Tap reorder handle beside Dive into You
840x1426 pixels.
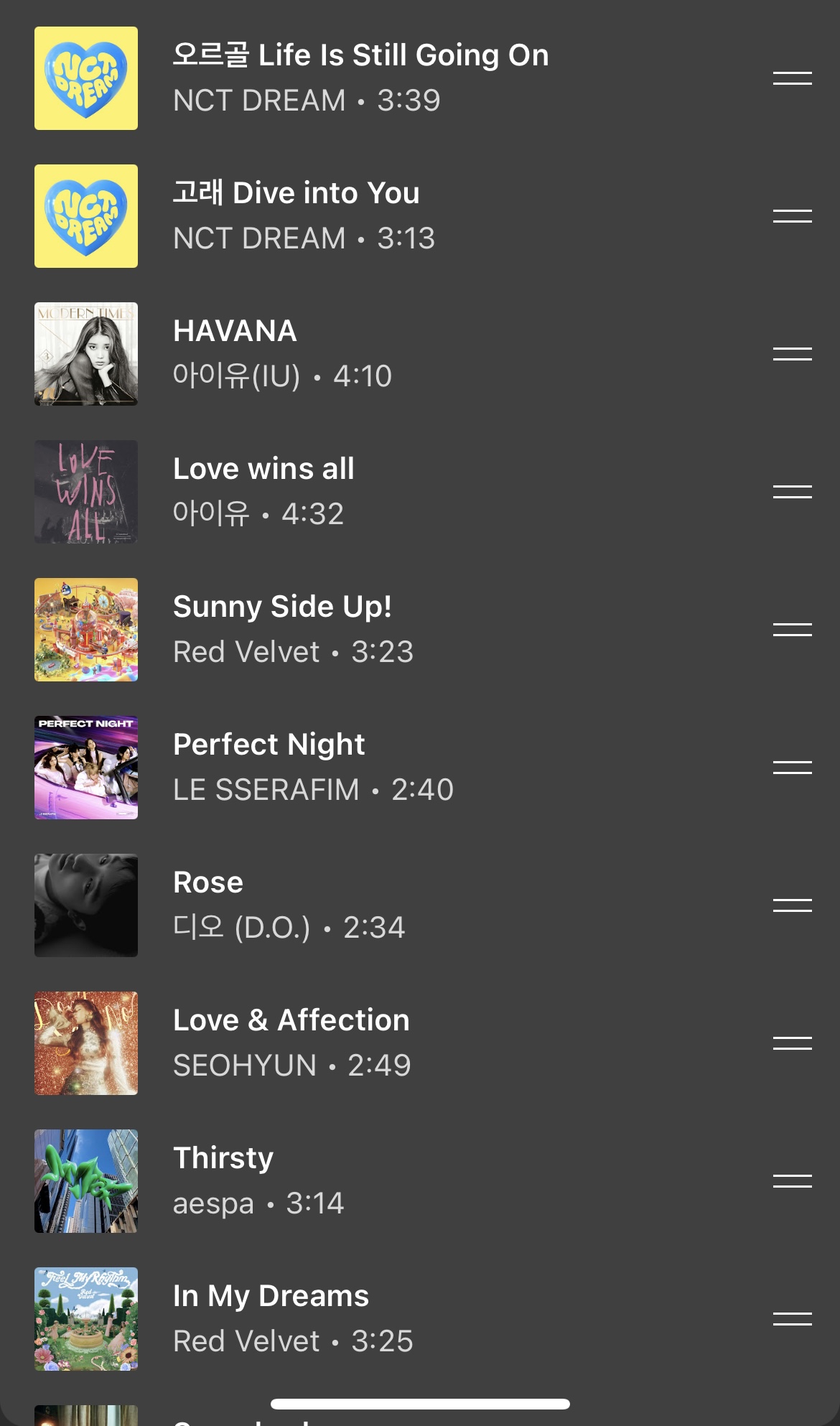792,216
